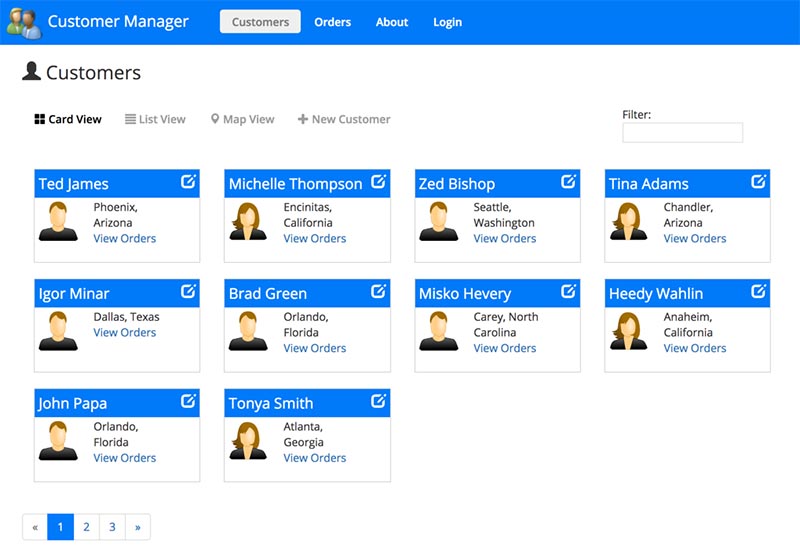The width and height of the screenshot is (800, 553).
Task: Edit Brad Green via pencil icon
Action: (378, 291)
